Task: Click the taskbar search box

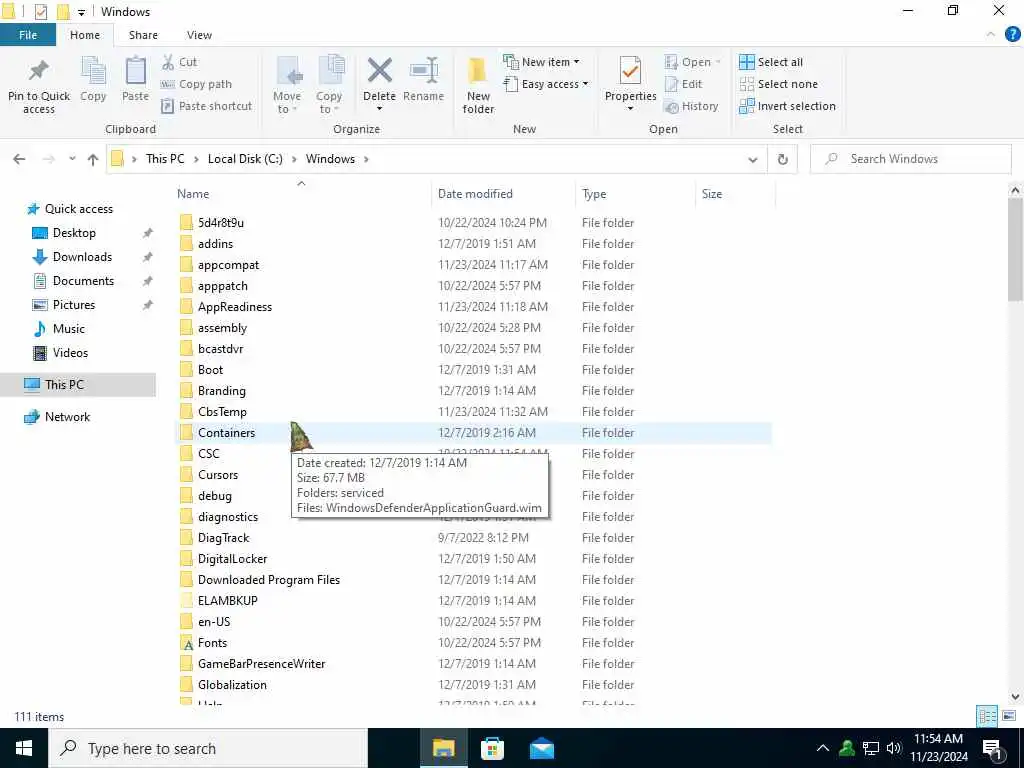Action: pyautogui.click(x=208, y=748)
